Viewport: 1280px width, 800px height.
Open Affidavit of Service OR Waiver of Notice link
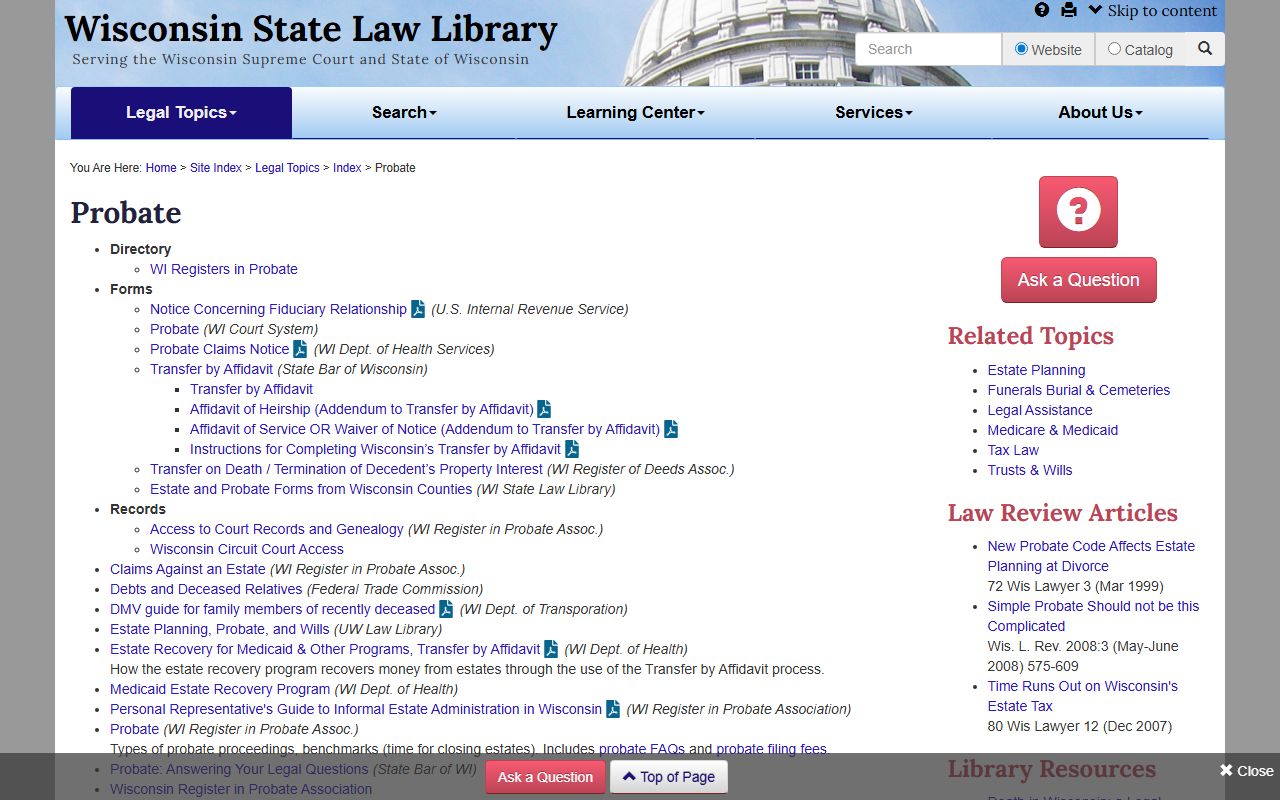pos(425,429)
